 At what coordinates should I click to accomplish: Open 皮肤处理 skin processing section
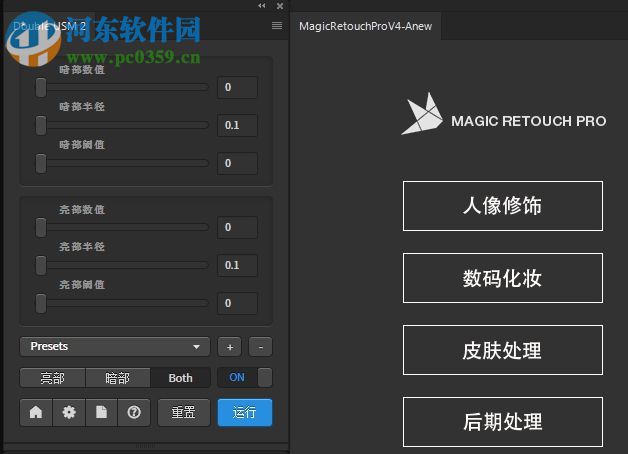pos(503,350)
